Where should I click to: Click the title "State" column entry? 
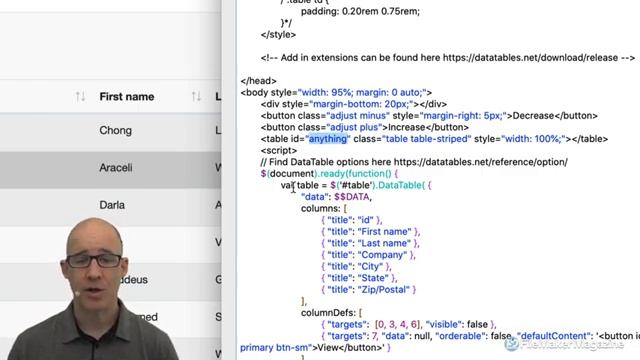point(359,278)
